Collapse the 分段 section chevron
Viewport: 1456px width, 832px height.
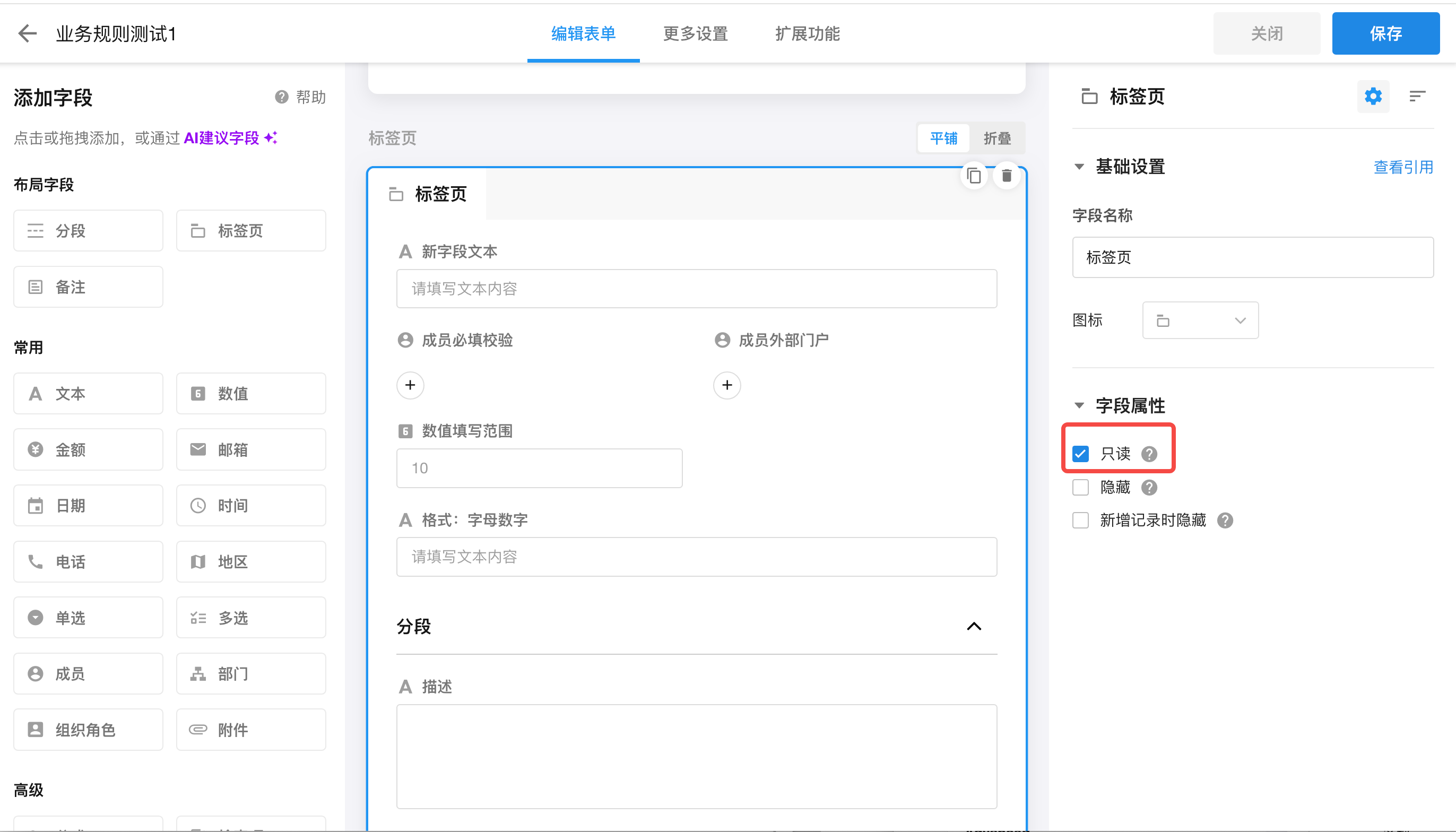tap(974, 626)
